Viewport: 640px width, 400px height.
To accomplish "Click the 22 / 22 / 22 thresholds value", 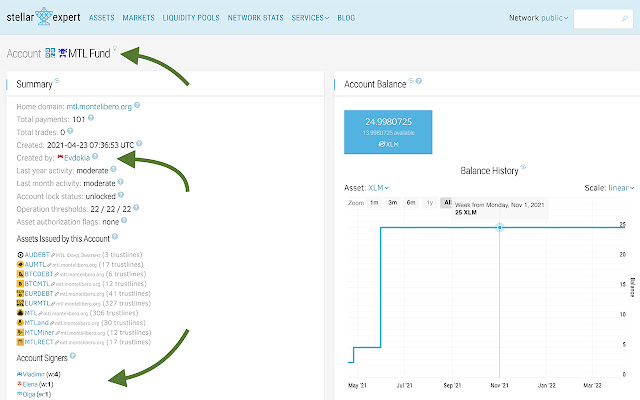I will [111, 209].
